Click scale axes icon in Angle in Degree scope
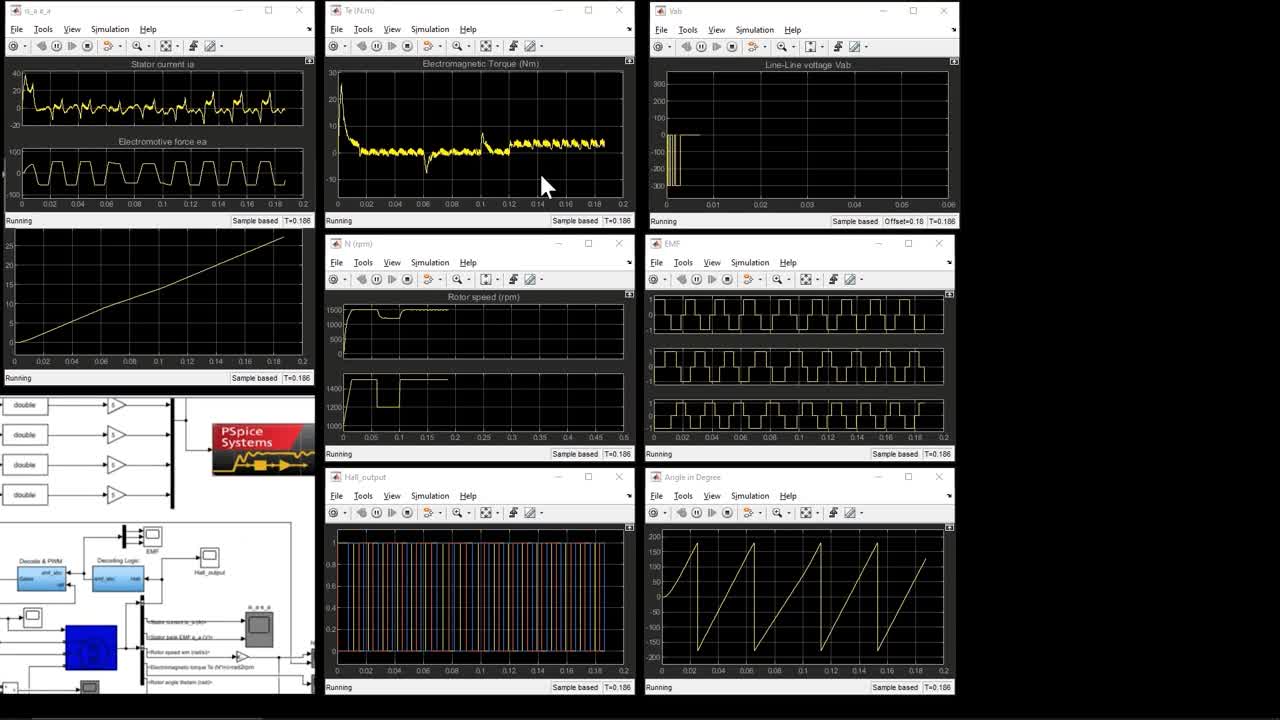Viewport: 1280px width, 720px height. point(805,513)
